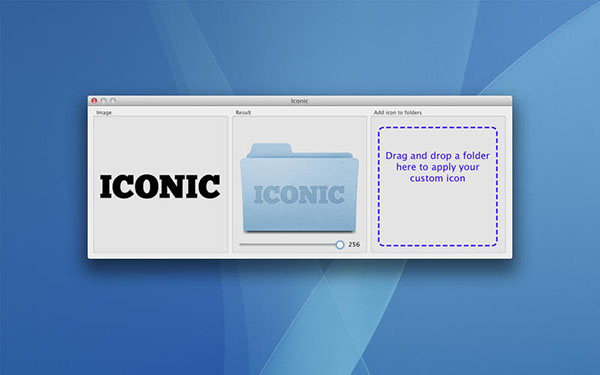This screenshot has height=375, width=600.
Task: Click the icon size slider knob
Action: click(340, 245)
